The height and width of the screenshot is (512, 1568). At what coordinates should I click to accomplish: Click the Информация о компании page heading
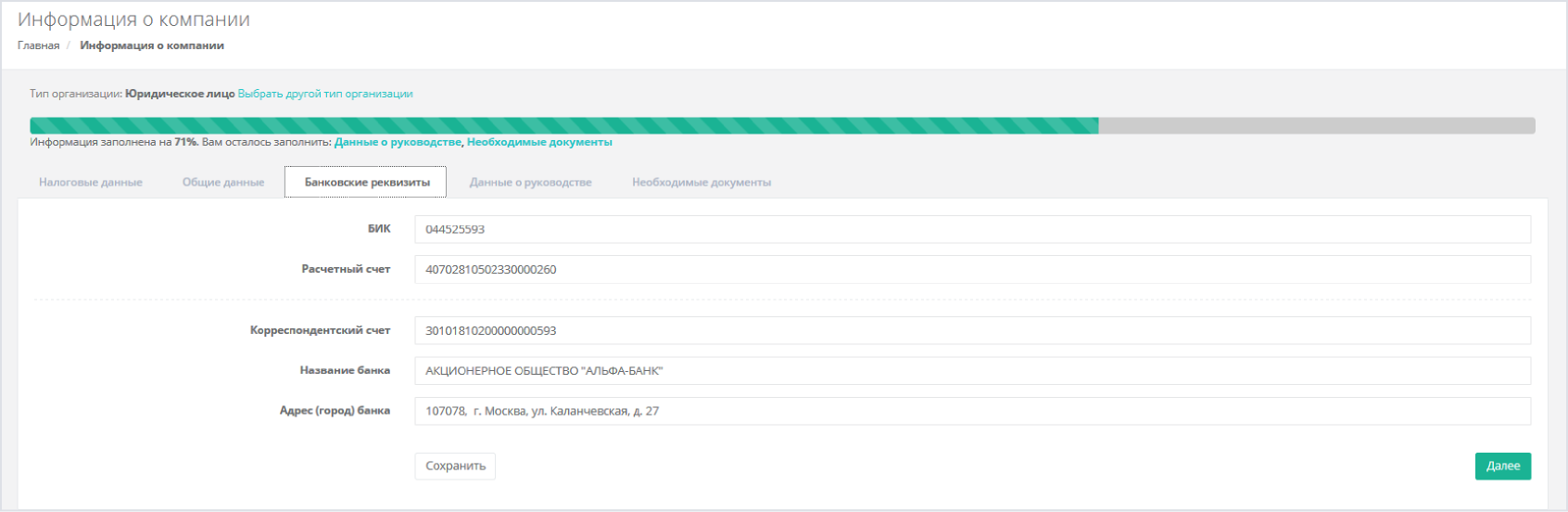[x=133, y=19]
